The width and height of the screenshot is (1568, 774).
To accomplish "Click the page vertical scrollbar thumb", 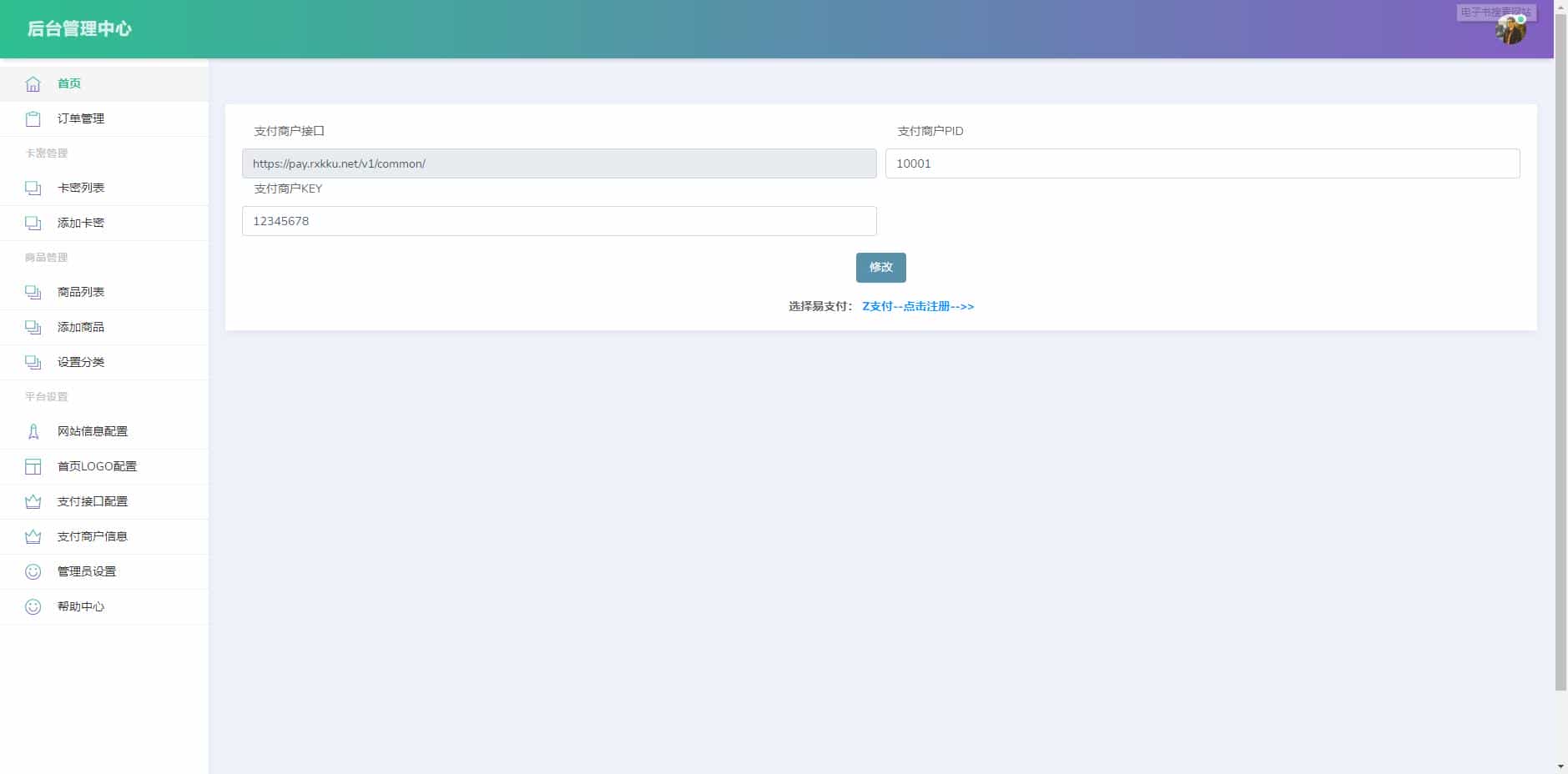I will [1560, 350].
